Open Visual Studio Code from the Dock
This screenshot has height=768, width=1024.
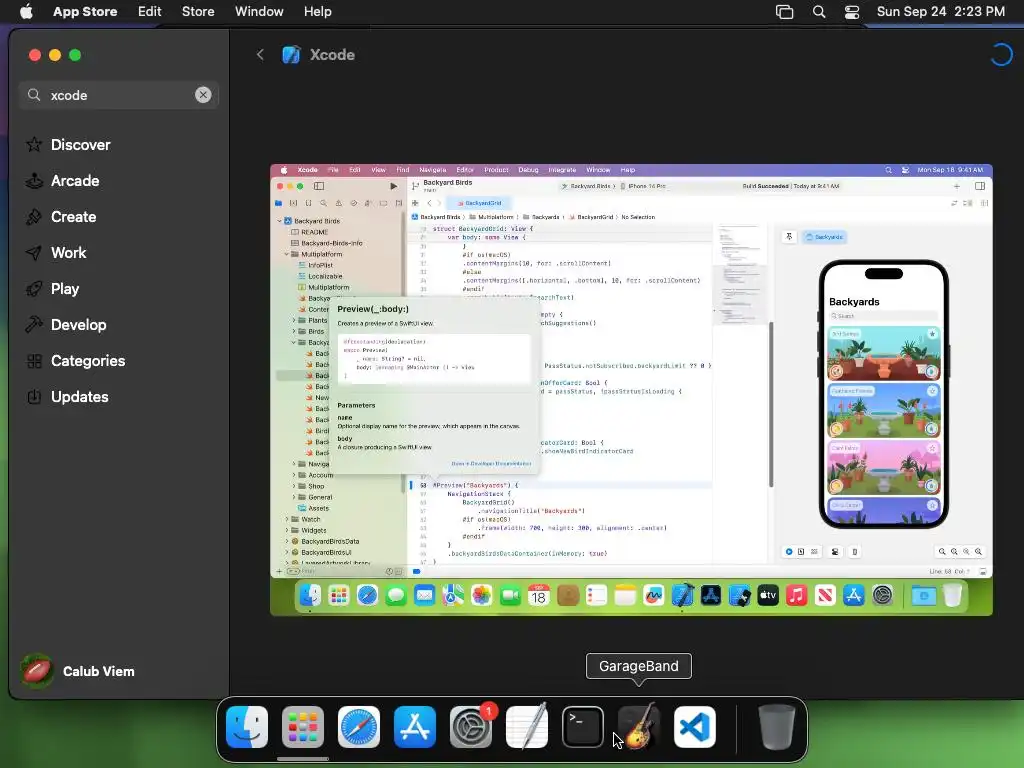pos(695,727)
